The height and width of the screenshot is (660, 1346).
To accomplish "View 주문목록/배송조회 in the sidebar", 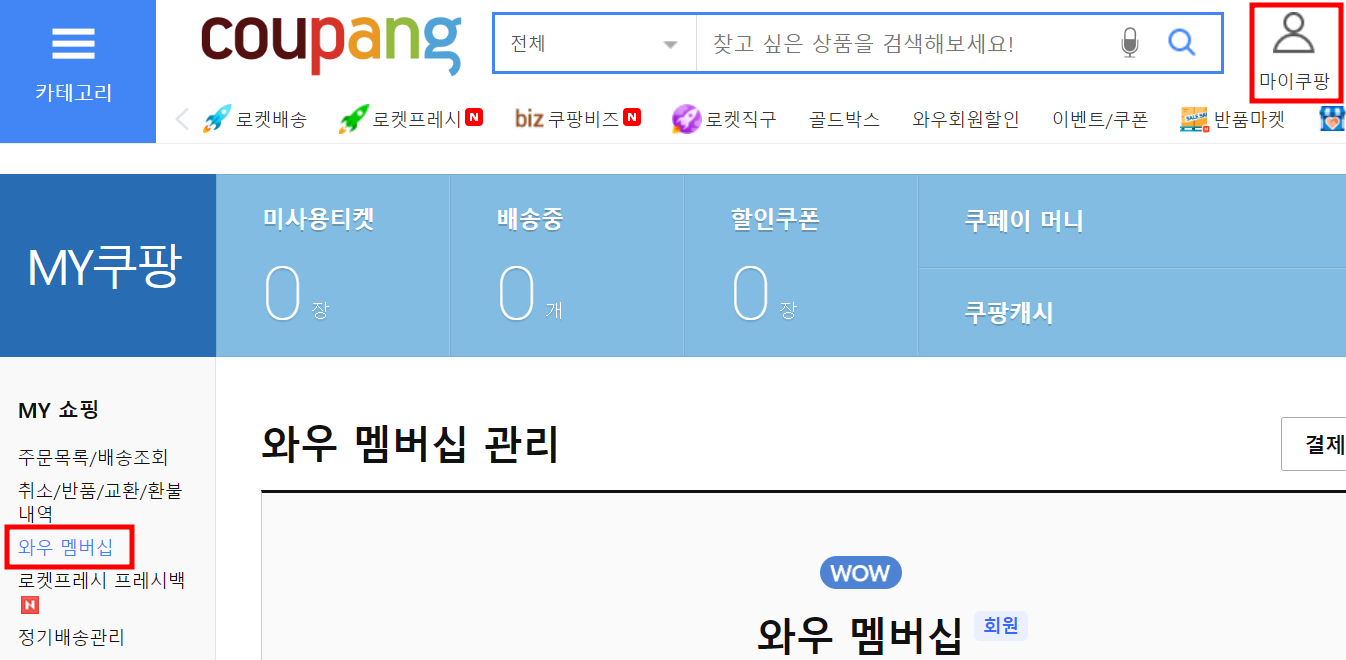I will tap(94, 456).
